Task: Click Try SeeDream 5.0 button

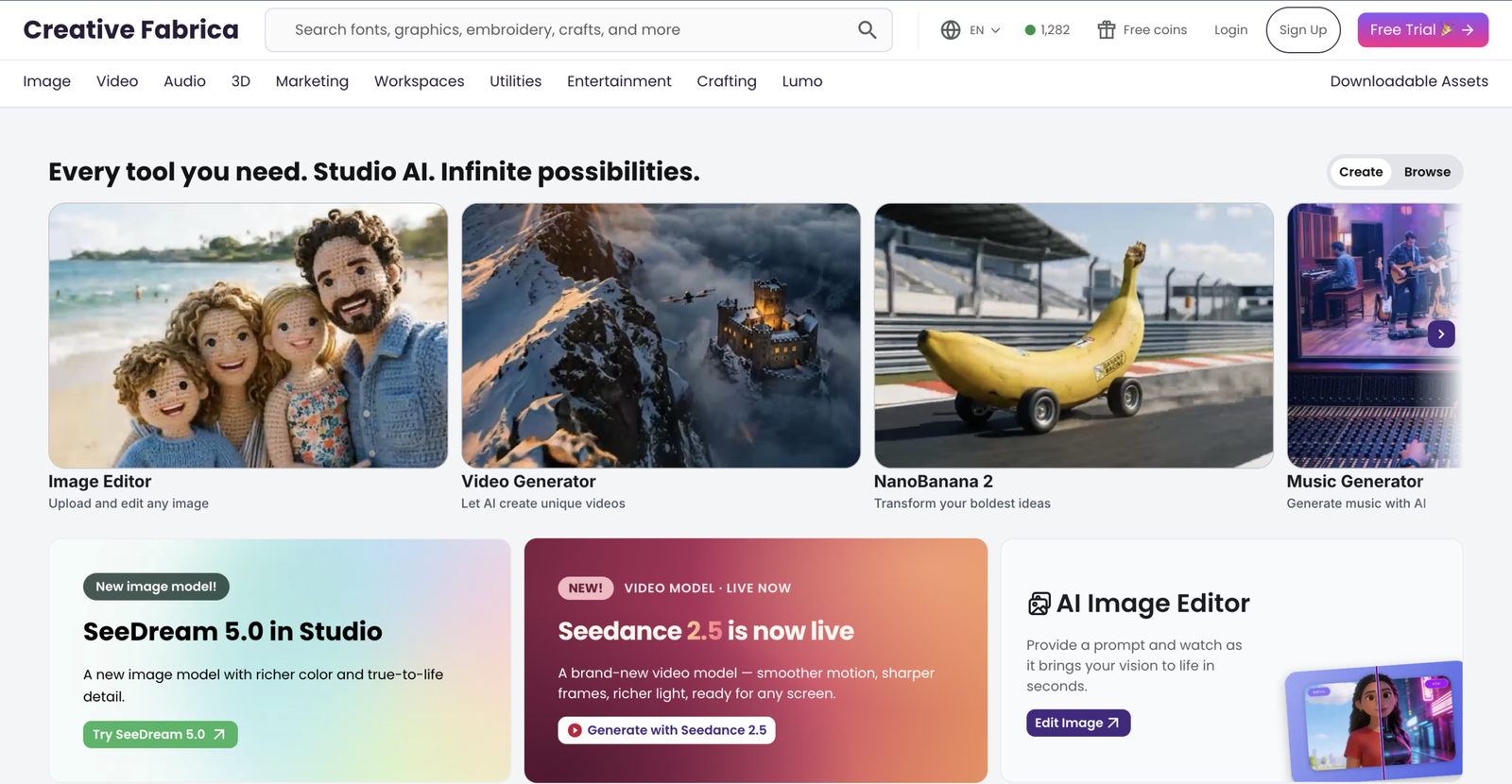Action: pos(161,735)
